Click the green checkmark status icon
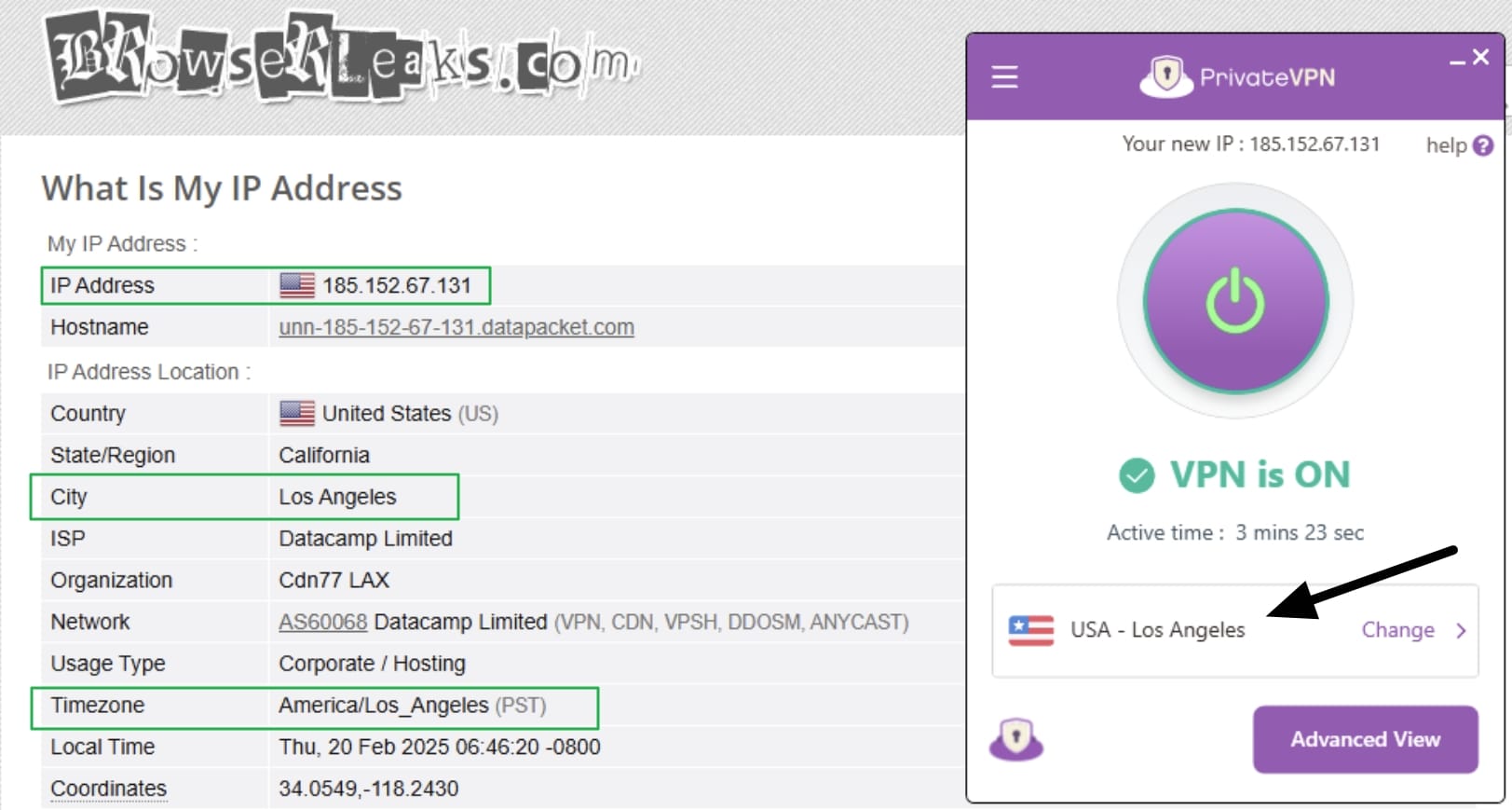 click(x=1137, y=475)
